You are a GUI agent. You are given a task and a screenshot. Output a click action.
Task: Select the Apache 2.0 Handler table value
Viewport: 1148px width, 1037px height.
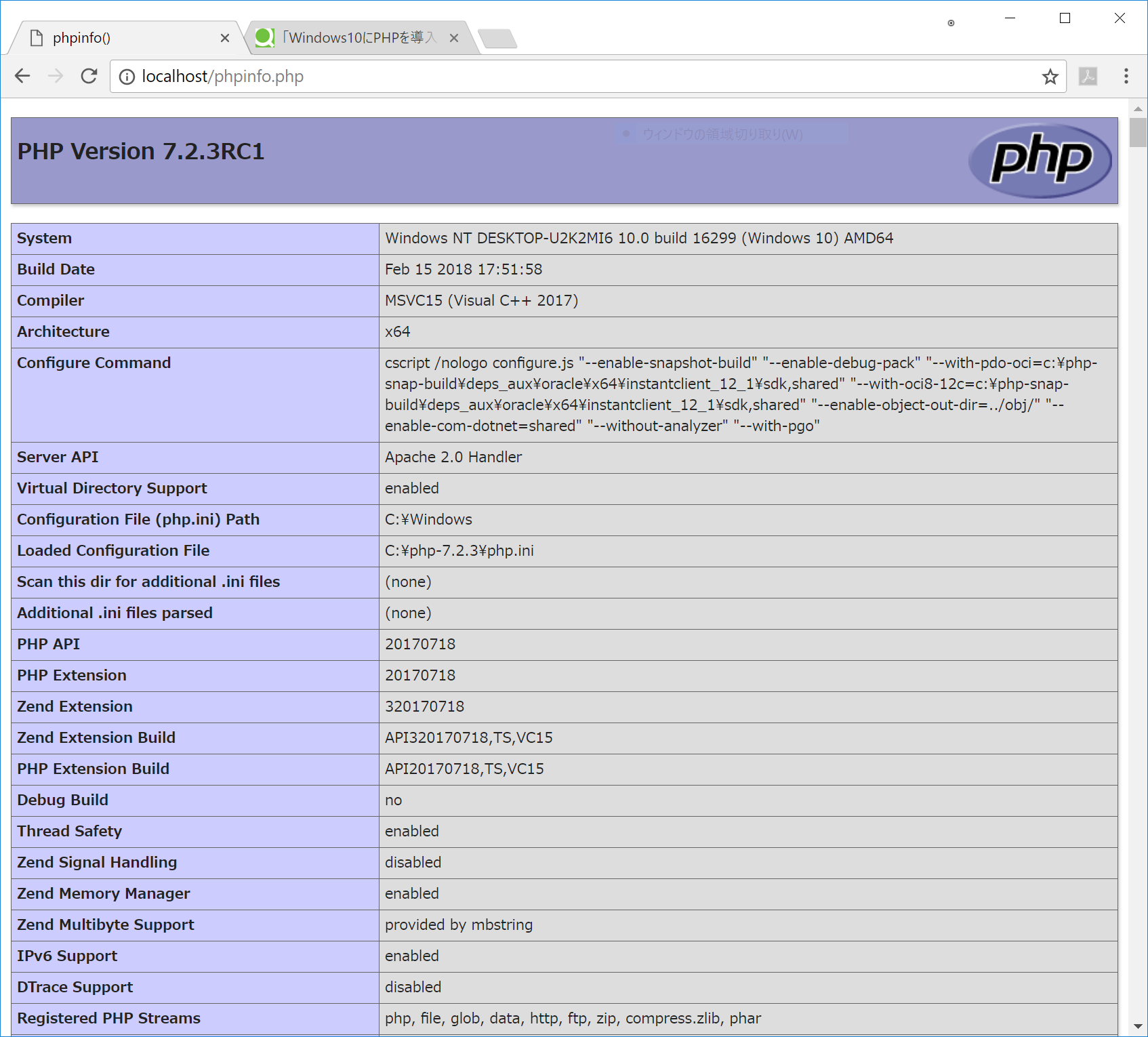[x=453, y=457]
